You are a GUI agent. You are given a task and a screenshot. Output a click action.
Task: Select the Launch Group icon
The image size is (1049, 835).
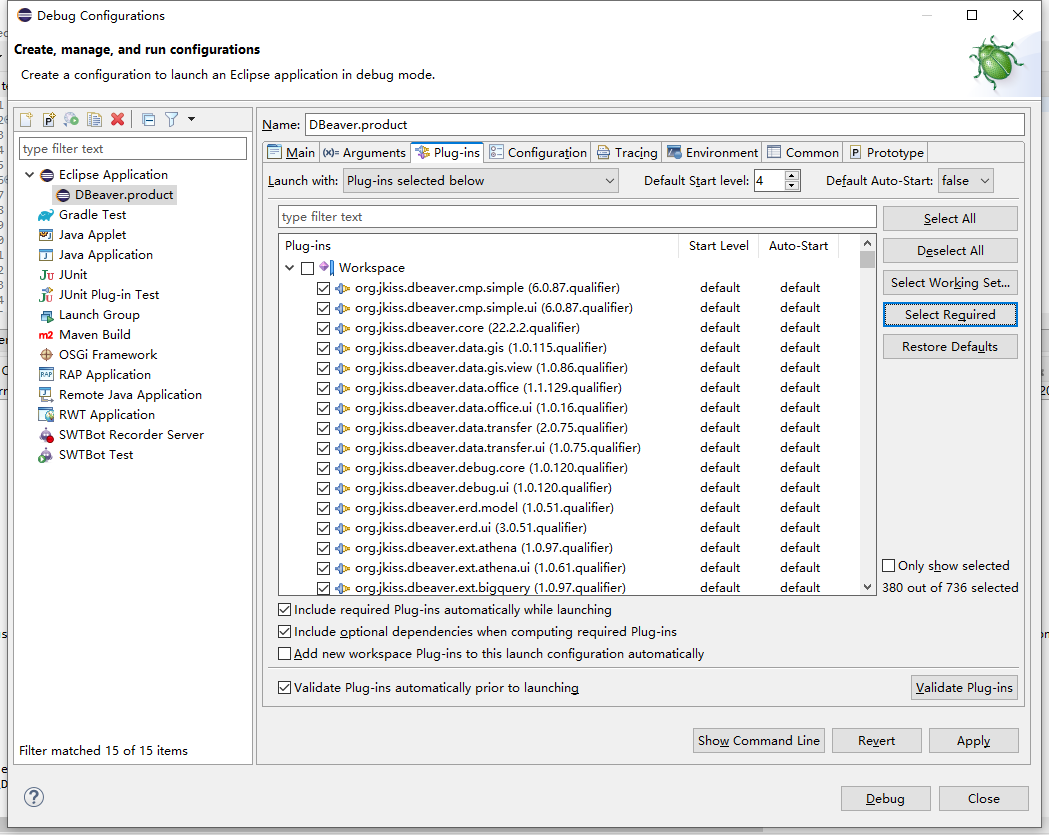click(x=45, y=315)
